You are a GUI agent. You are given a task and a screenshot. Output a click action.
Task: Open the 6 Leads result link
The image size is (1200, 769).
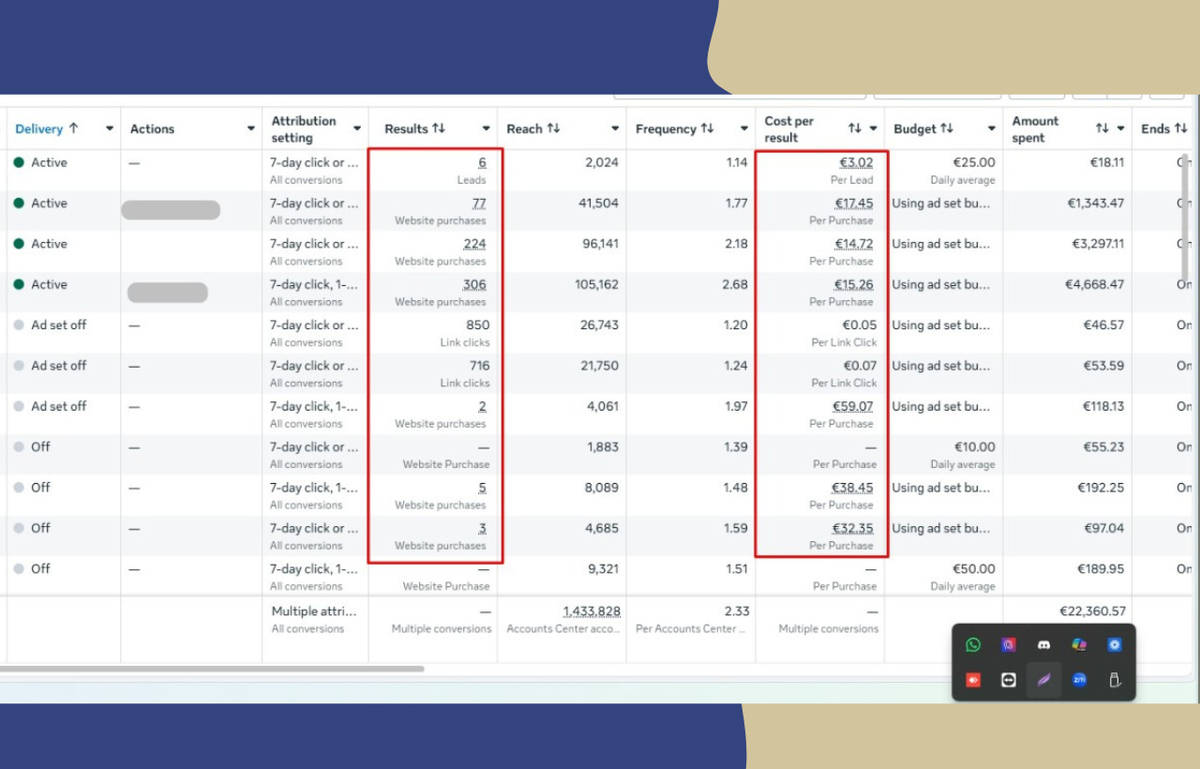[482, 162]
